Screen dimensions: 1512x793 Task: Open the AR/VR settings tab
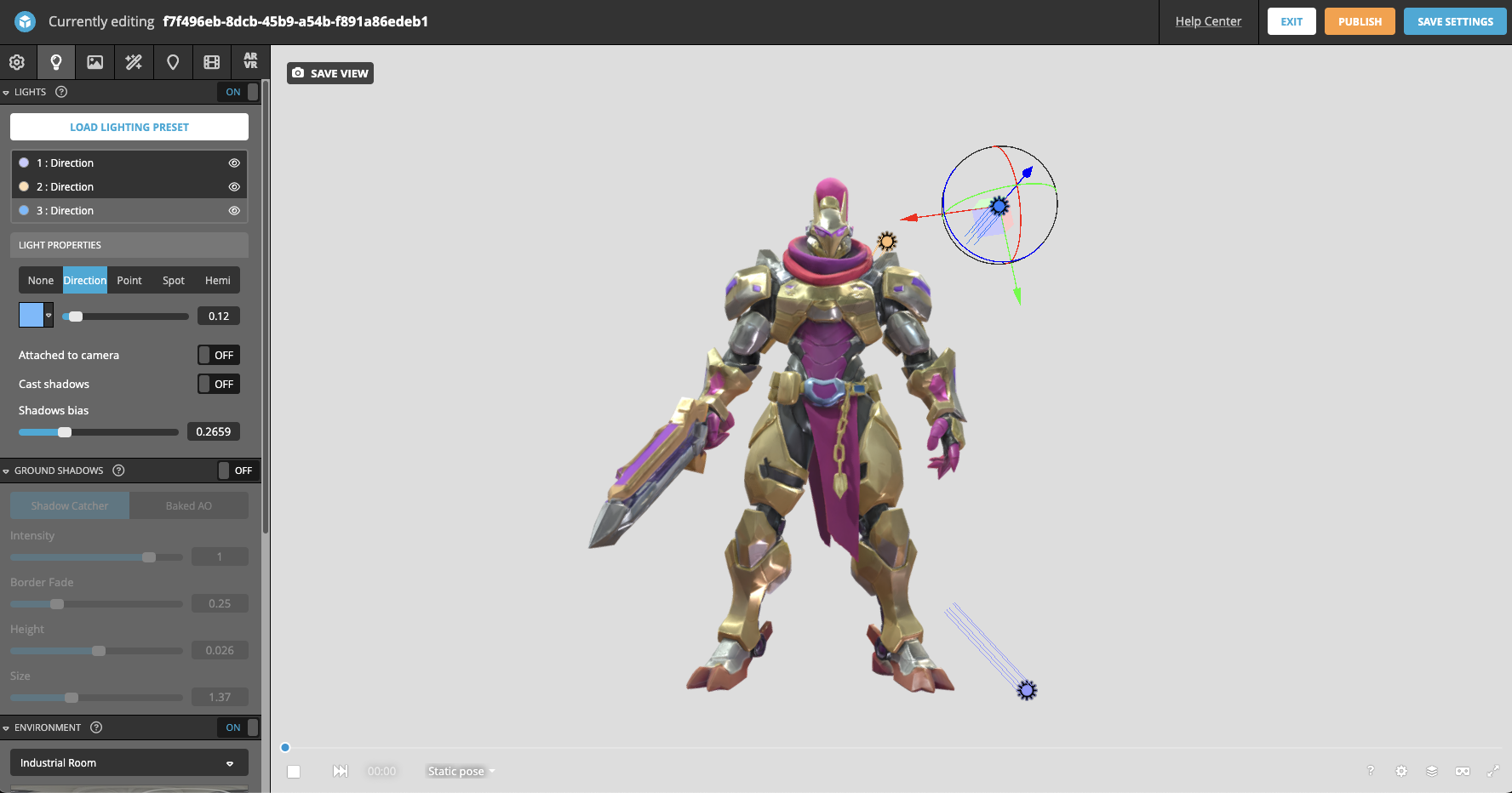tap(250, 61)
